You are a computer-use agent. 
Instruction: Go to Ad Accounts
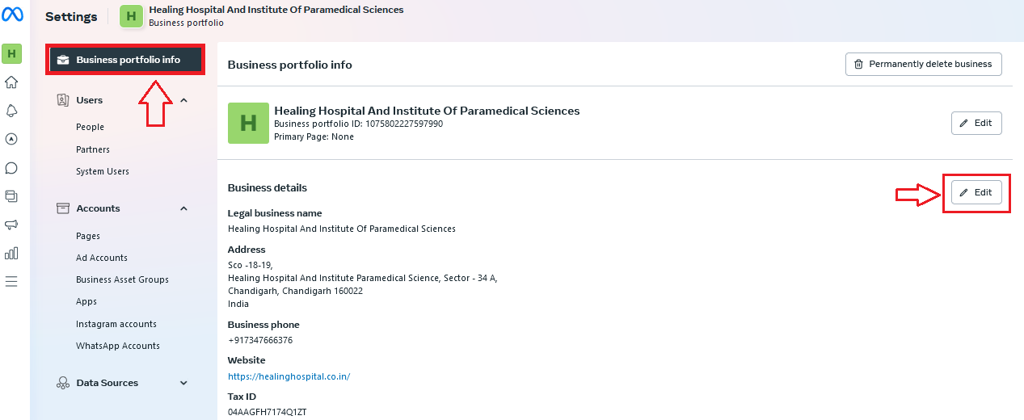102,257
